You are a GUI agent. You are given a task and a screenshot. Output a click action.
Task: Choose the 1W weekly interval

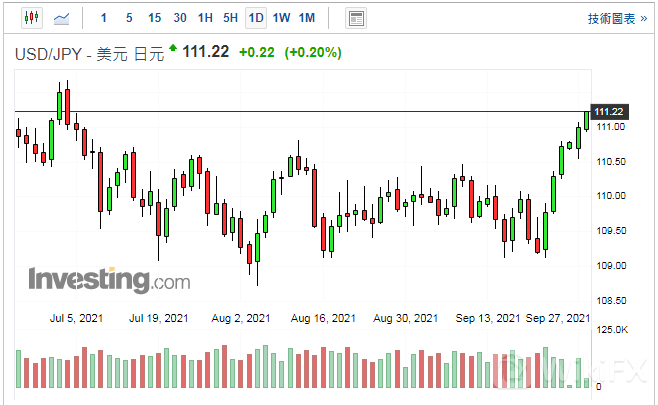281,18
